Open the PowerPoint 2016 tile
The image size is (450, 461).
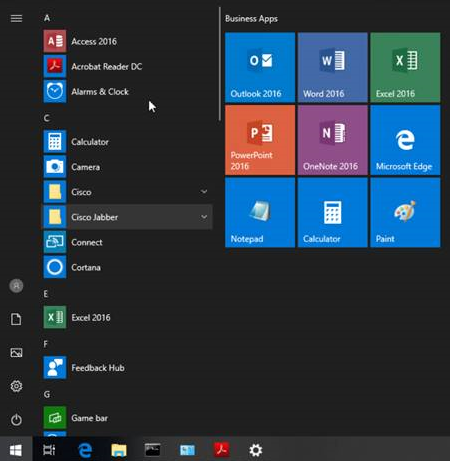coord(260,140)
